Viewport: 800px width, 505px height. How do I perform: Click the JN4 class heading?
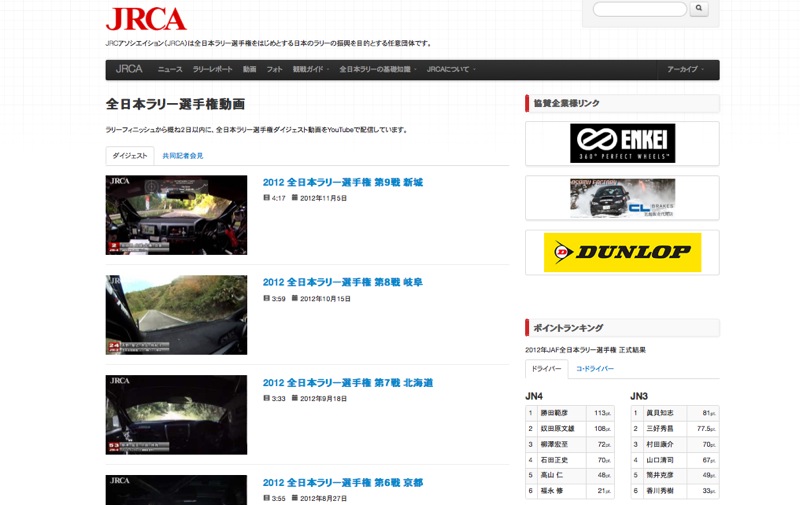[534, 396]
